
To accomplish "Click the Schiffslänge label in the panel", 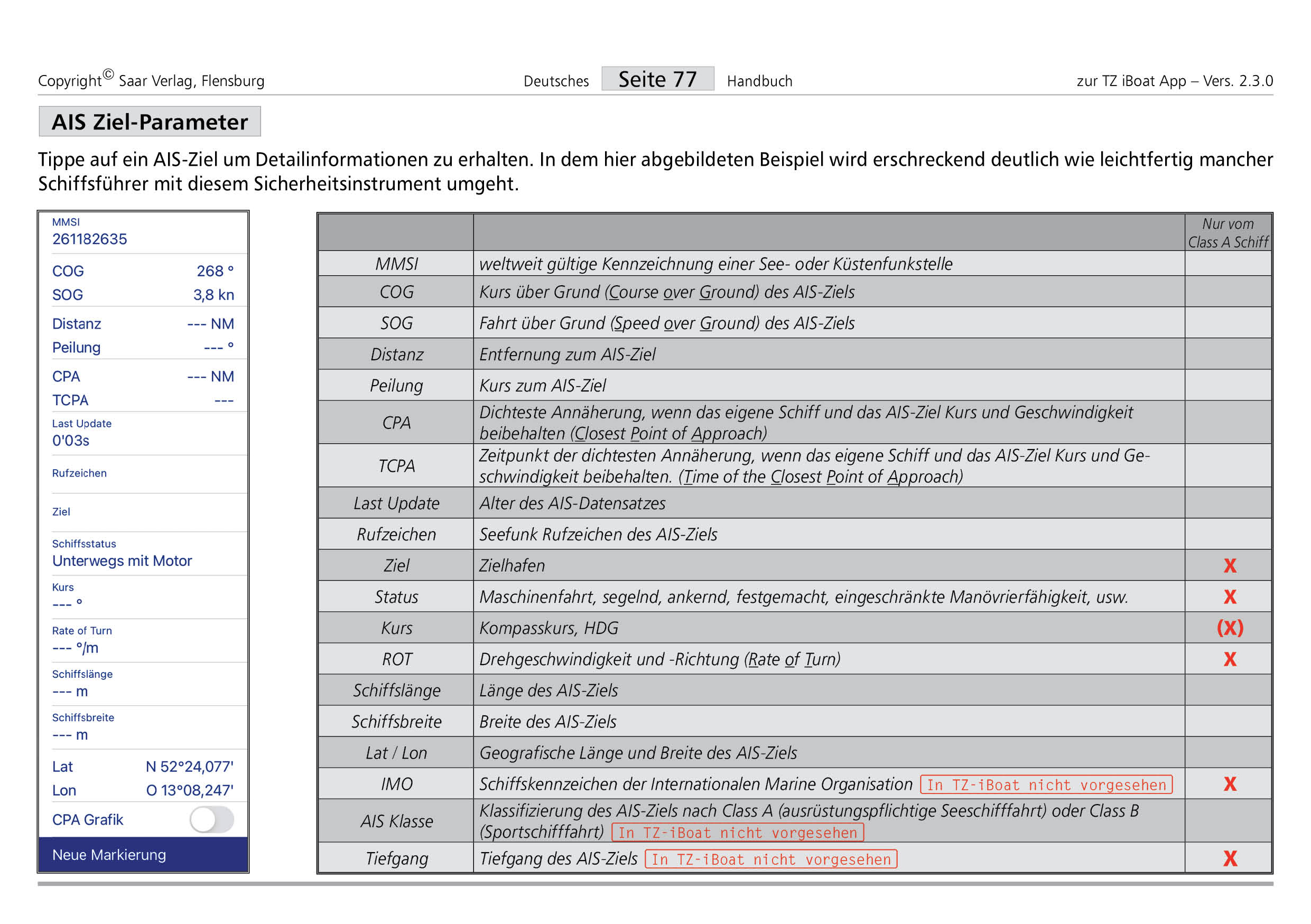I will point(82,674).
